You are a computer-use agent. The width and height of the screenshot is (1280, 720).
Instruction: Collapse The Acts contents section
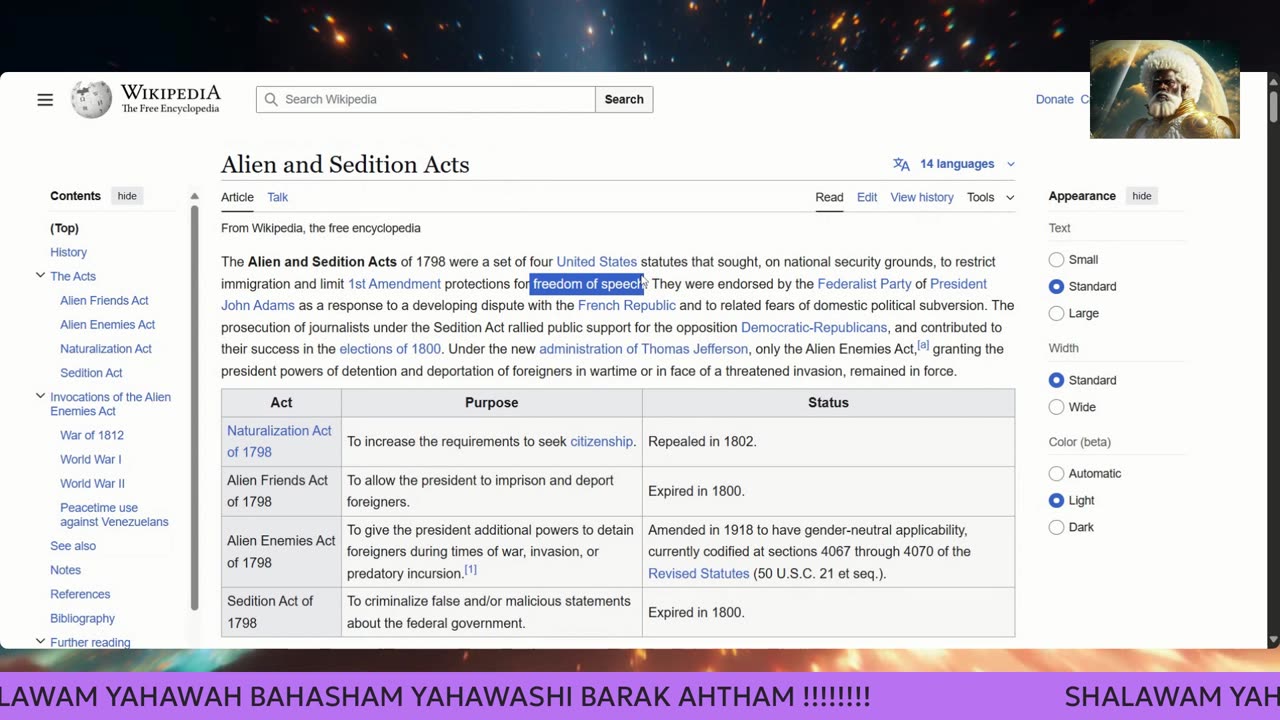point(40,276)
